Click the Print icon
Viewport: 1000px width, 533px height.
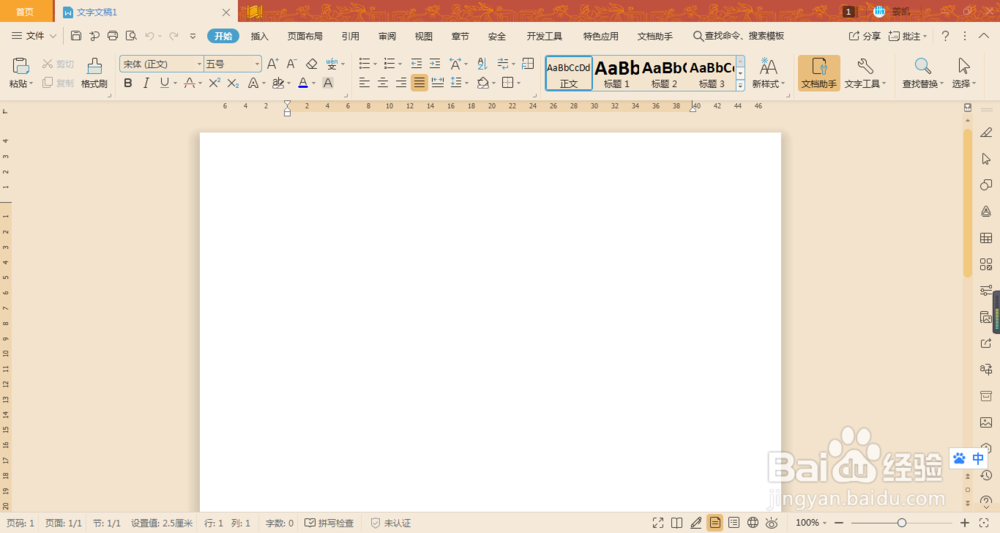(x=112, y=36)
